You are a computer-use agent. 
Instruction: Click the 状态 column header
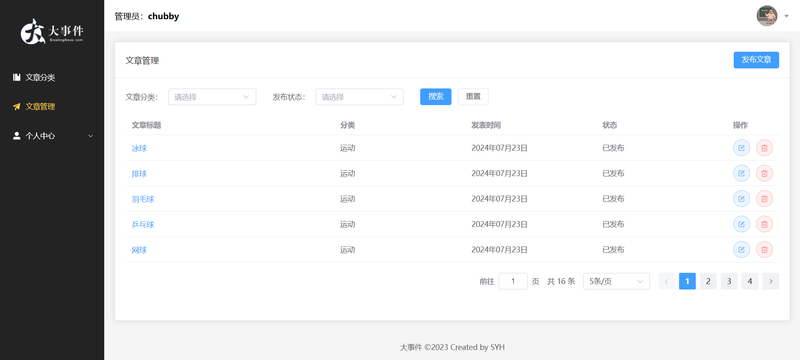click(x=610, y=125)
